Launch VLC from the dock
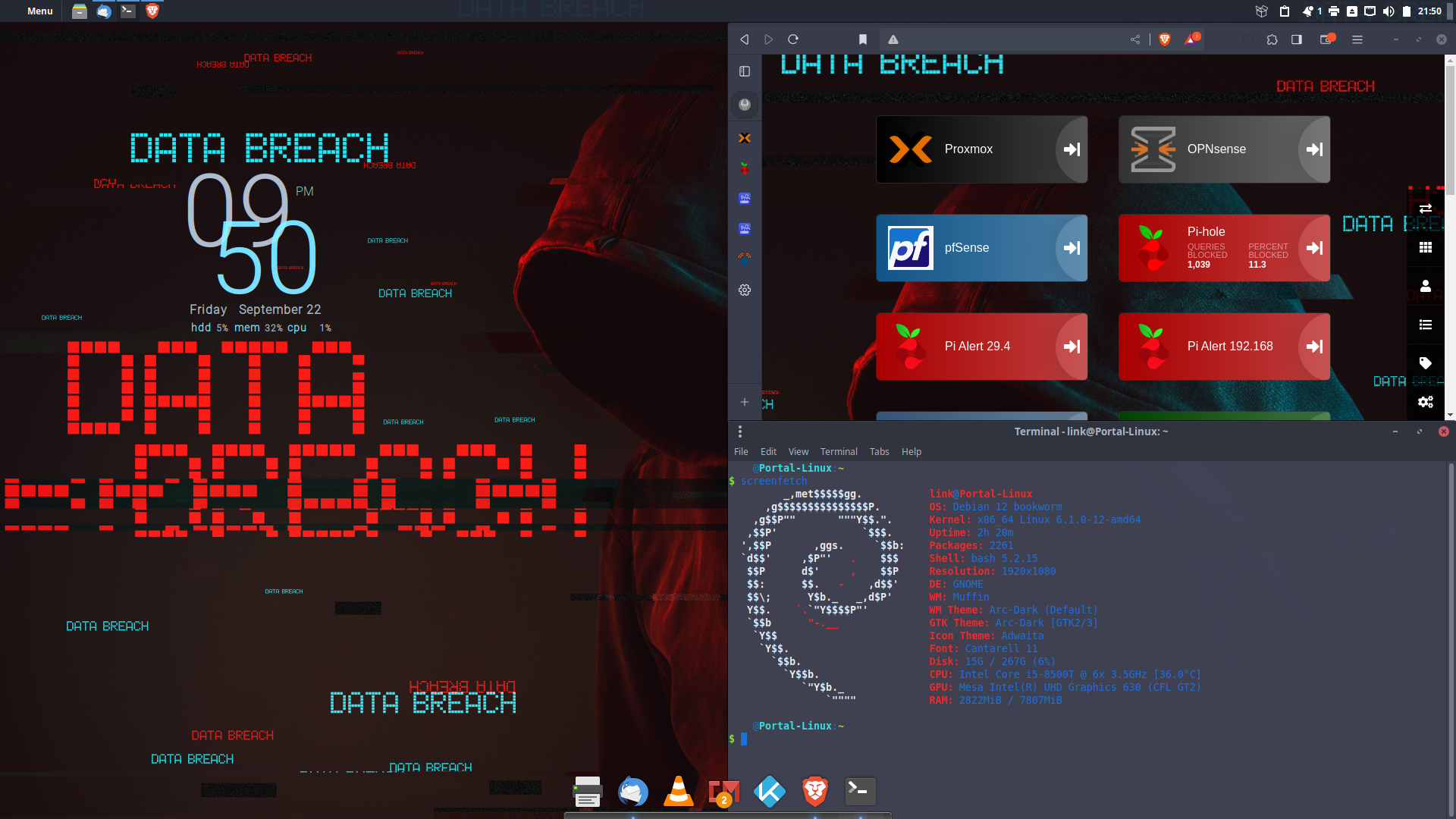 tap(679, 792)
